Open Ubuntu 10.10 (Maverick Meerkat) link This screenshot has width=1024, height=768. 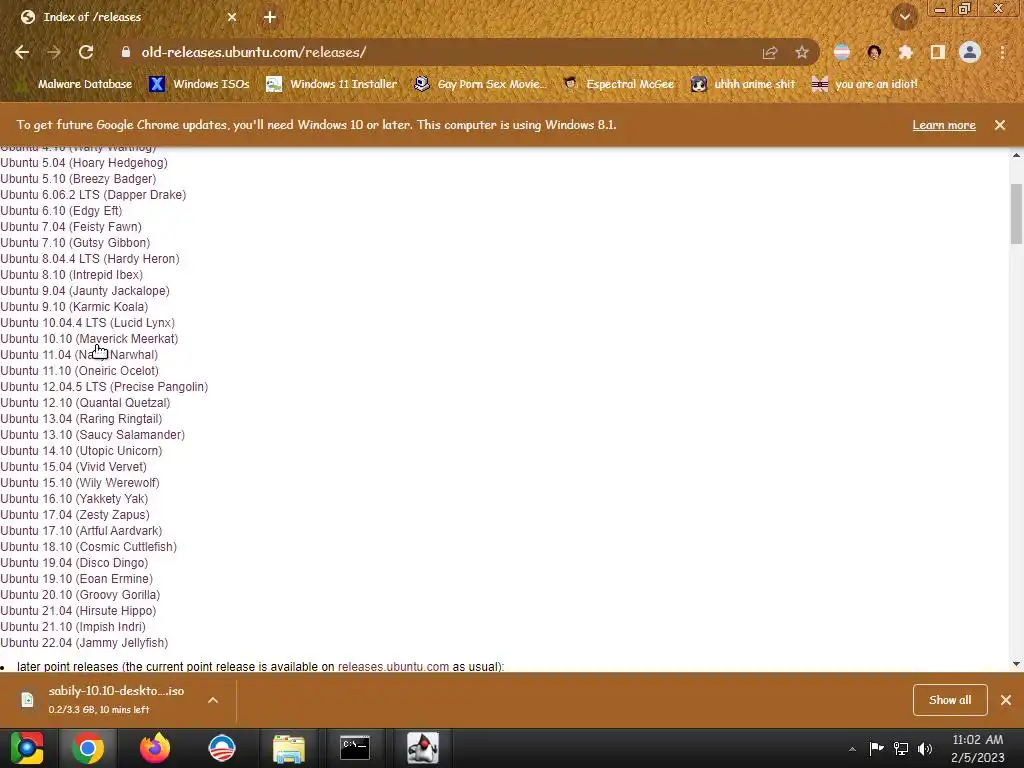coord(89,338)
